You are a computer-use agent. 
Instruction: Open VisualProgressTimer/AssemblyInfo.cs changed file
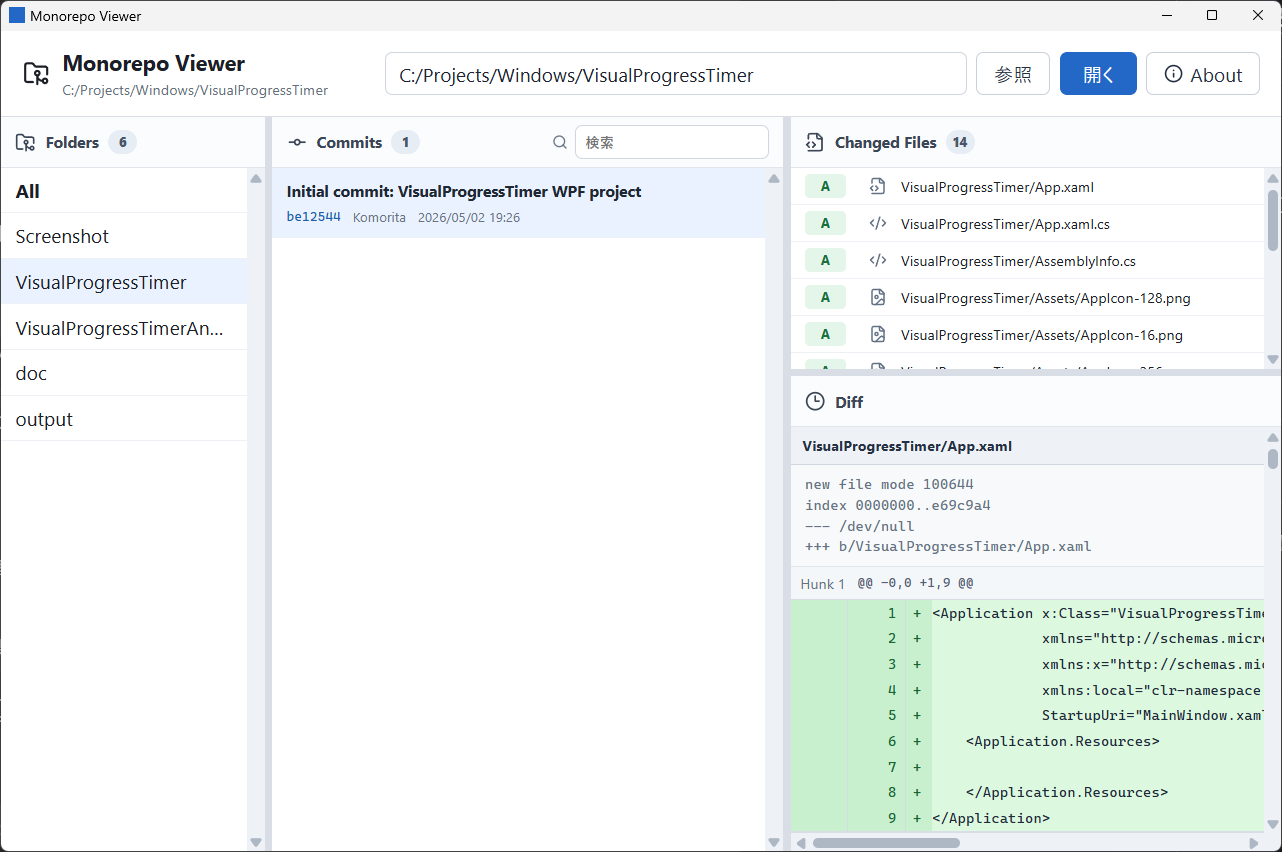pyautogui.click(x=1029, y=260)
